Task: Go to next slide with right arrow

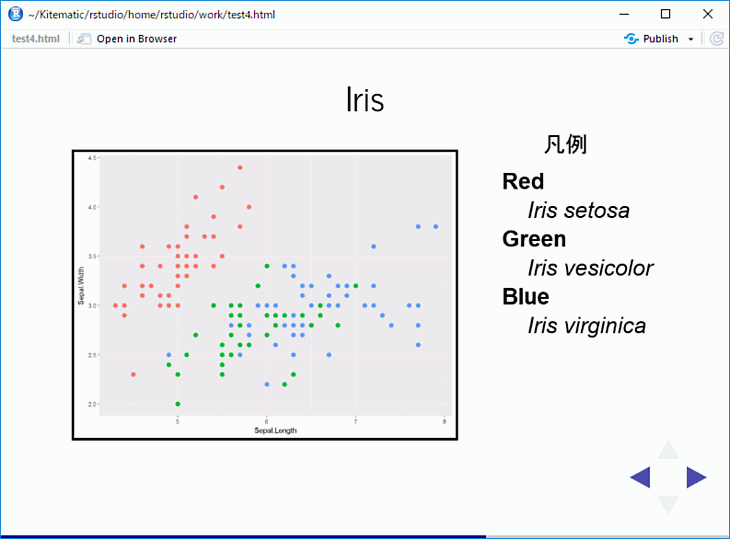Action: click(696, 477)
